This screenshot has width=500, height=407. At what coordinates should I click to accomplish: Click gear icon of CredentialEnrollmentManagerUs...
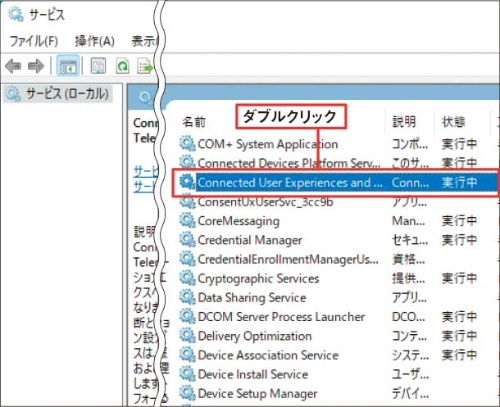click(x=187, y=259)
